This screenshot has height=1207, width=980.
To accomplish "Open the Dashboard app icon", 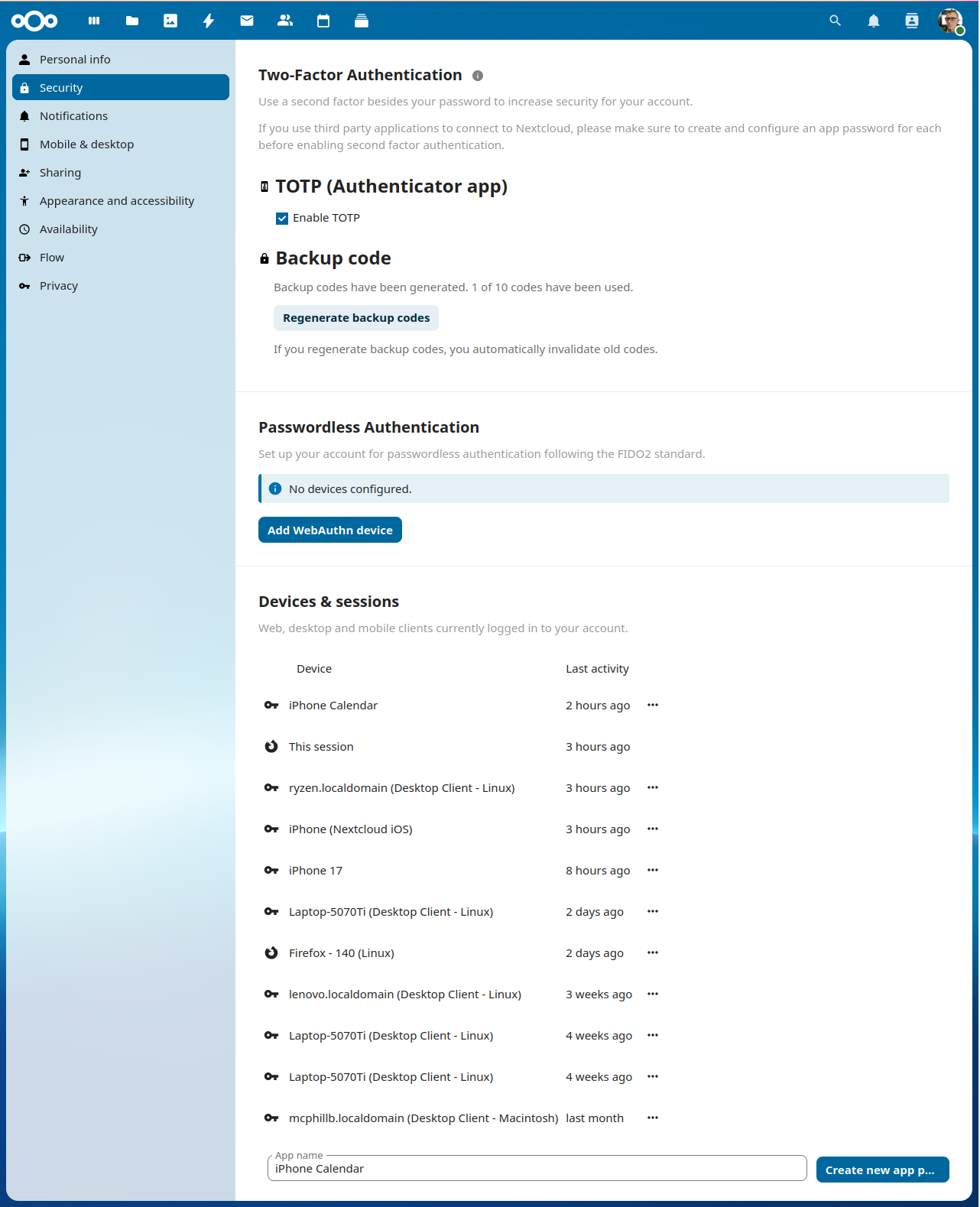I will coord(94,21).
